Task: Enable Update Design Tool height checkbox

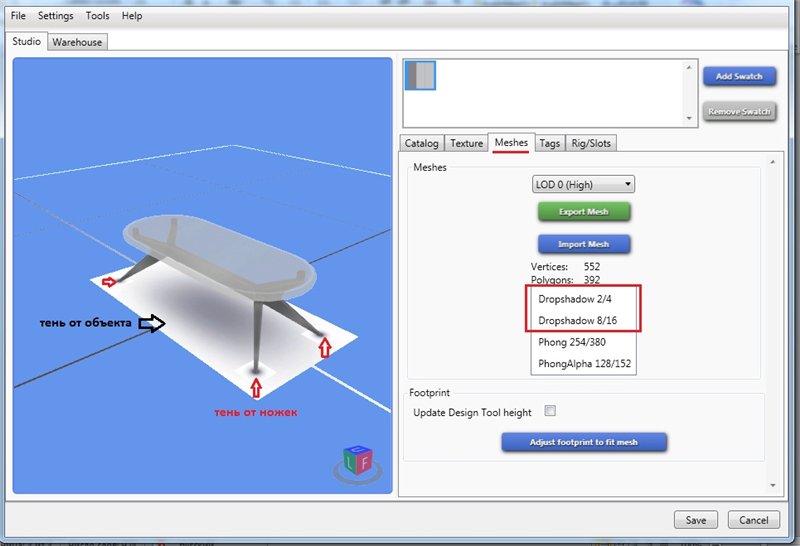Action: click(549, 411)
